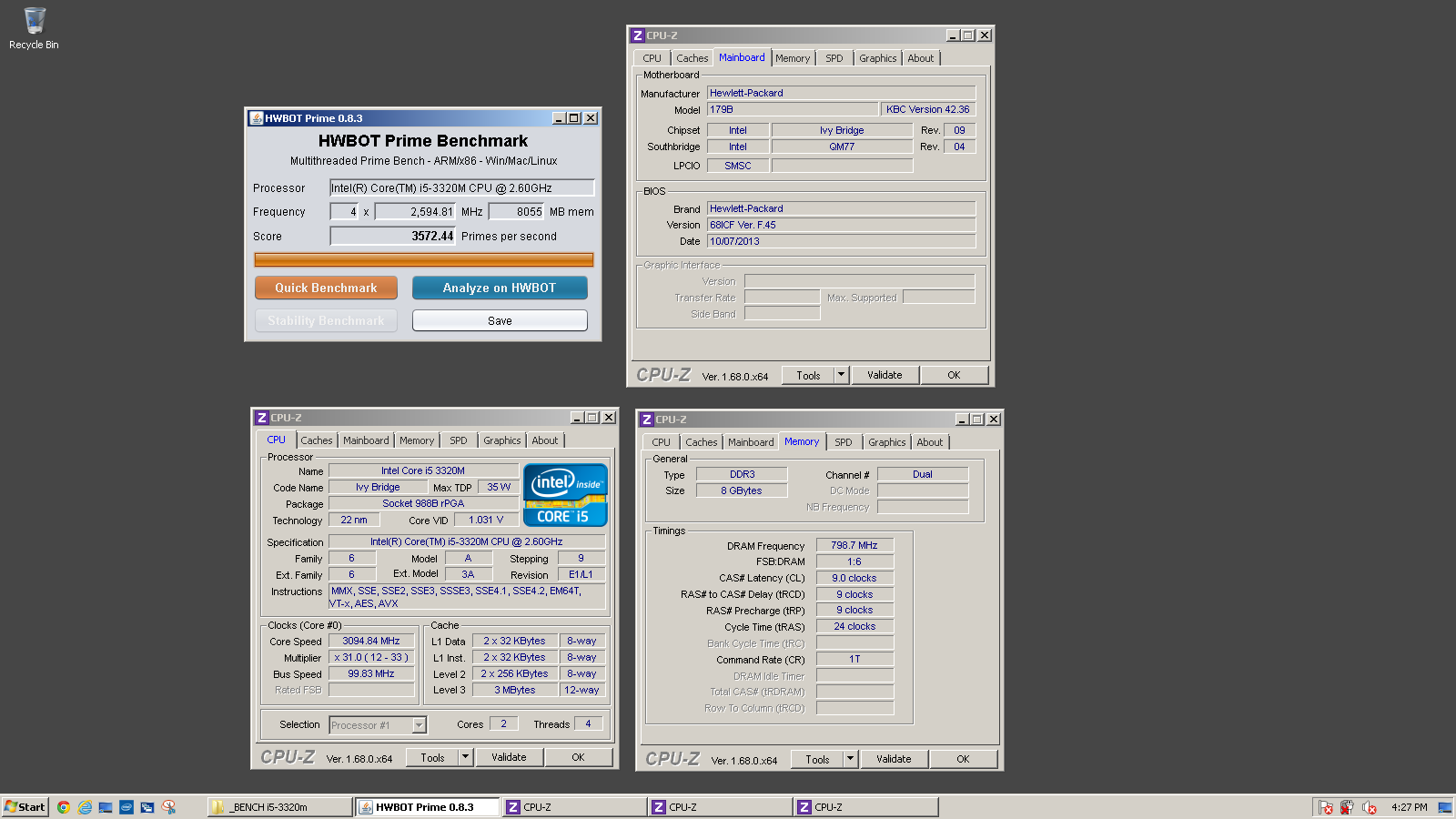Screen dimensions: 1456x819
Task: Click the 2,594.81 MHz frequency field
Action: point(415,212)
